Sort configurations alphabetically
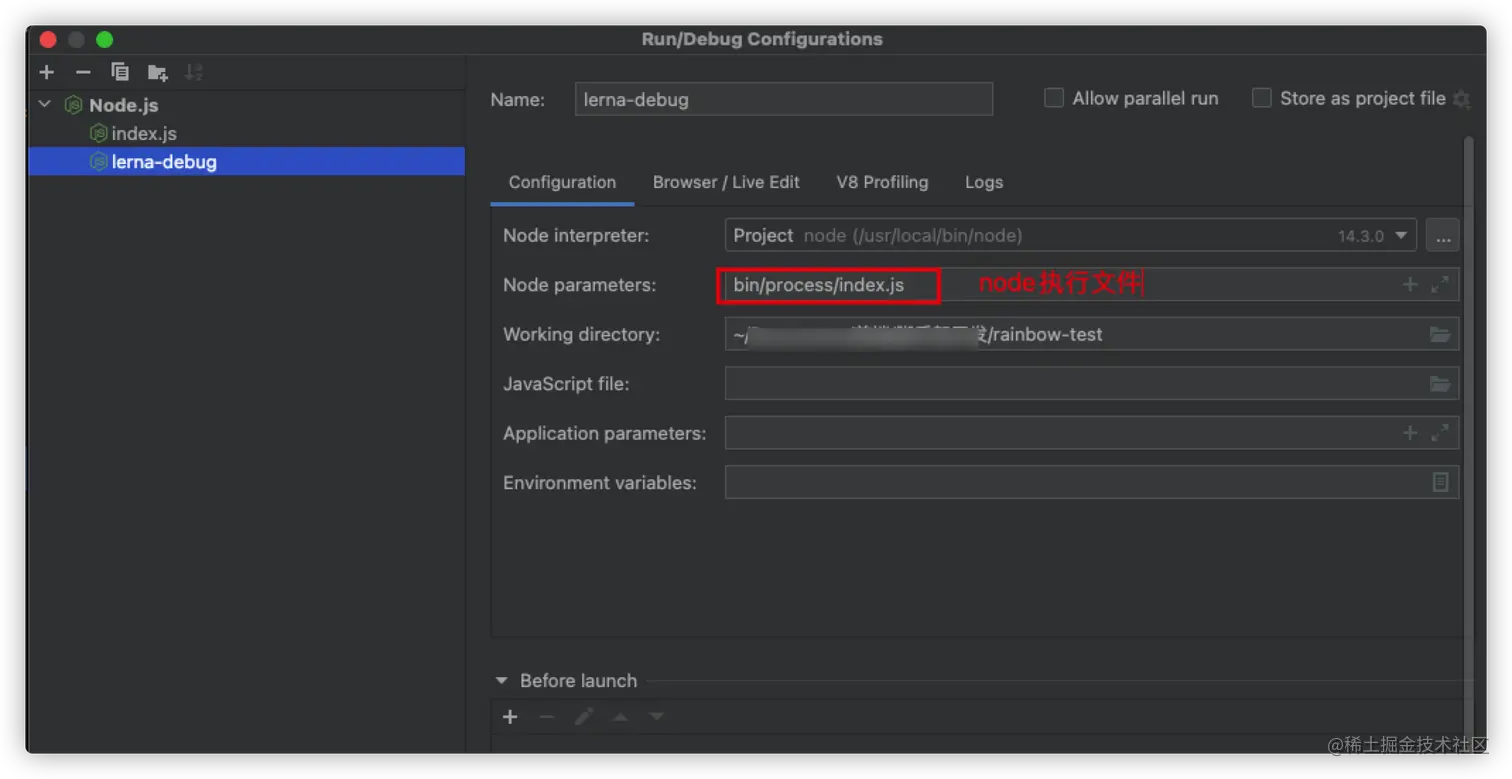 tap(194, 72)
